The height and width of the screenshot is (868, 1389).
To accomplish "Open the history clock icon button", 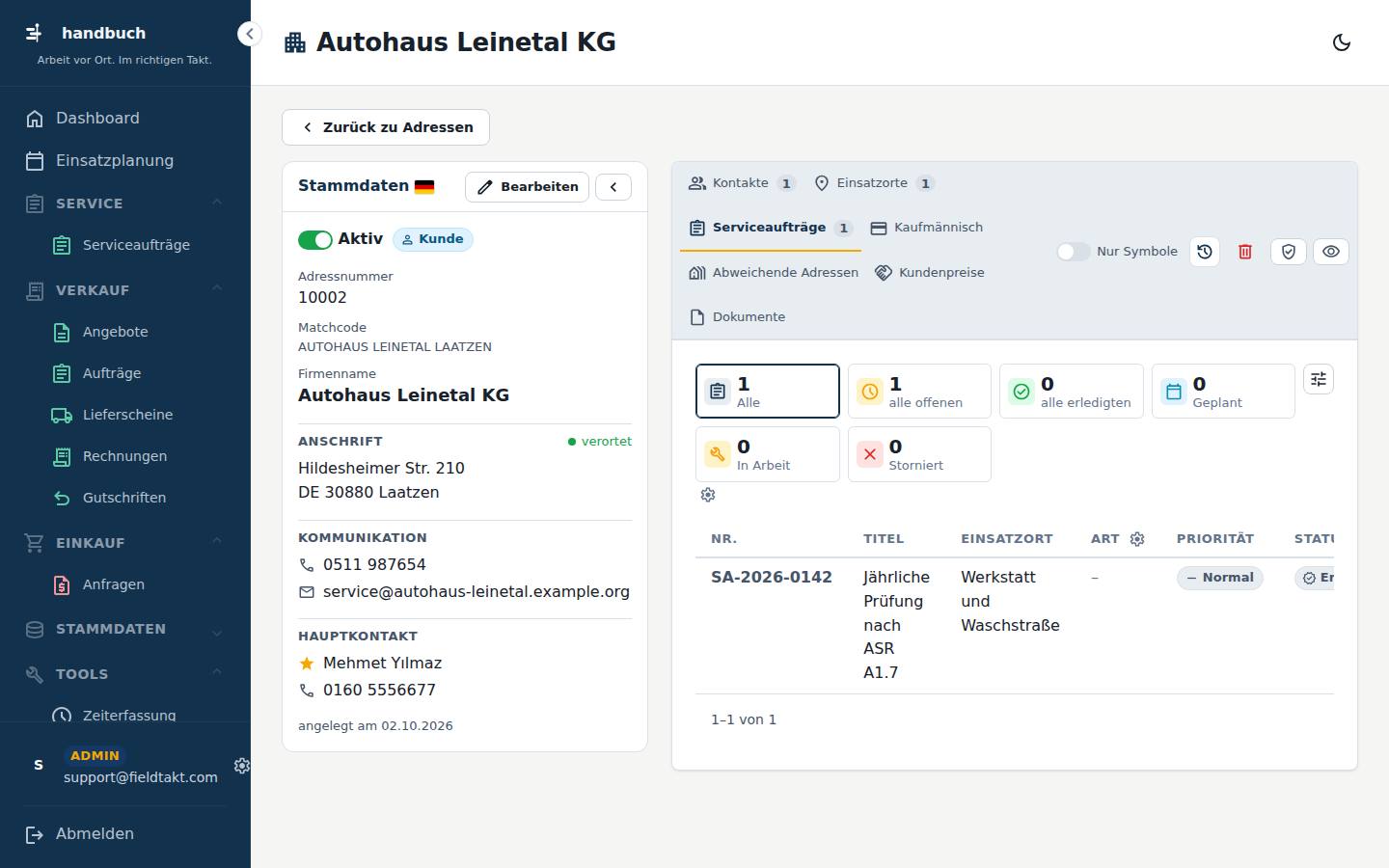I will point(1205,252).
